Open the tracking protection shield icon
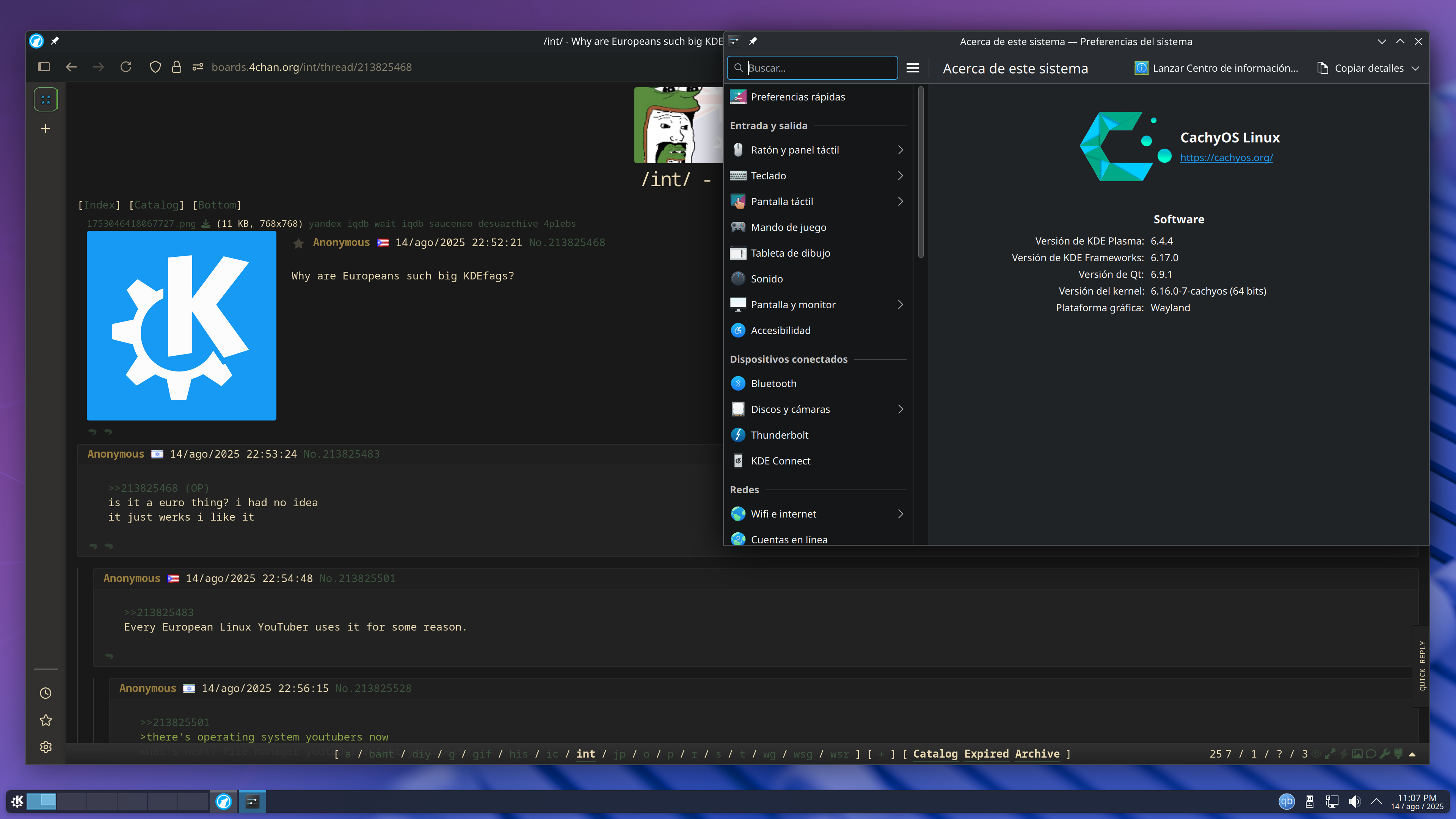This screenshot has height=819, width=1456. click(155, 67)
